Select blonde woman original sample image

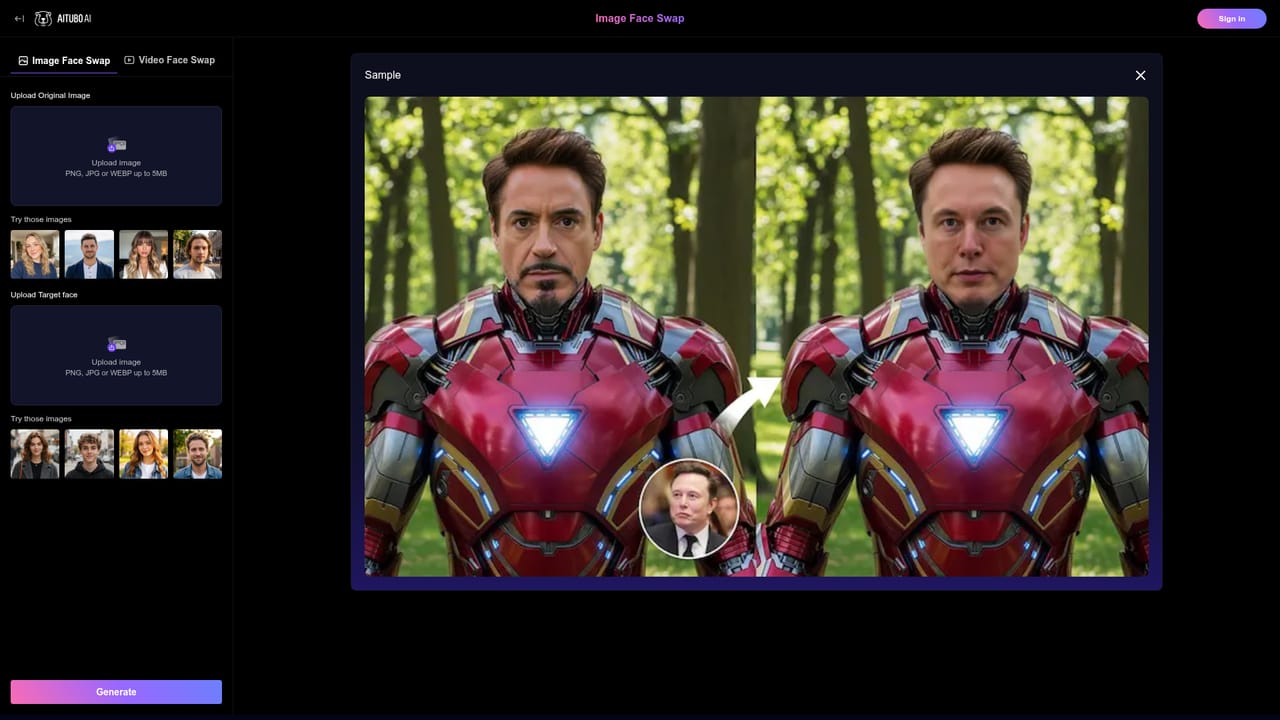click(35, 254)
